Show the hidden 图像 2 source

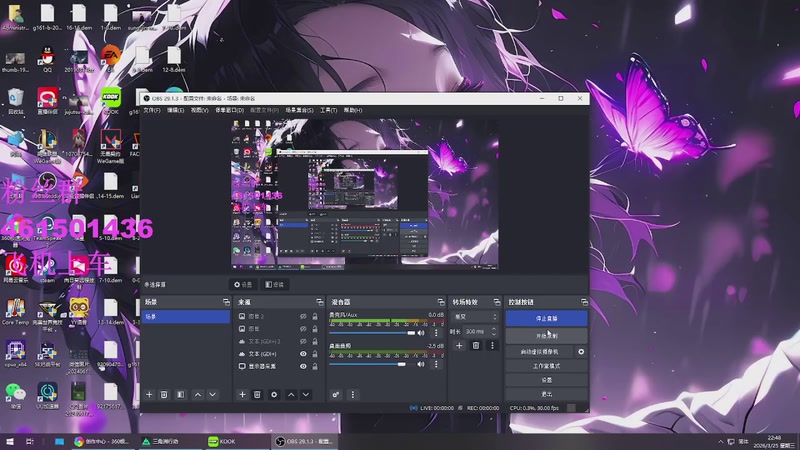tap(303, 316)
